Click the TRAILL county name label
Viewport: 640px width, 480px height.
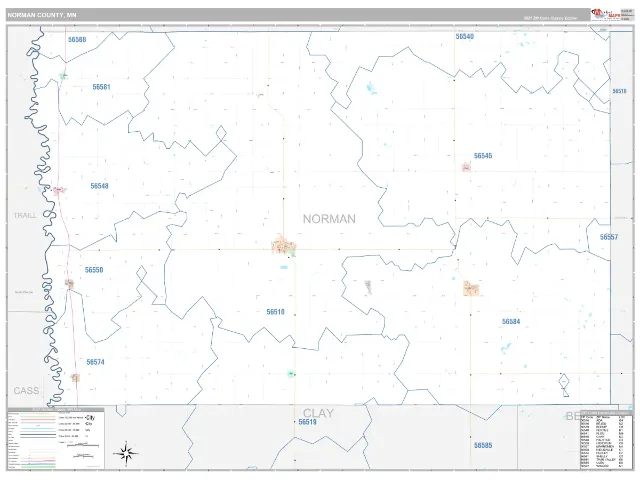25,216
